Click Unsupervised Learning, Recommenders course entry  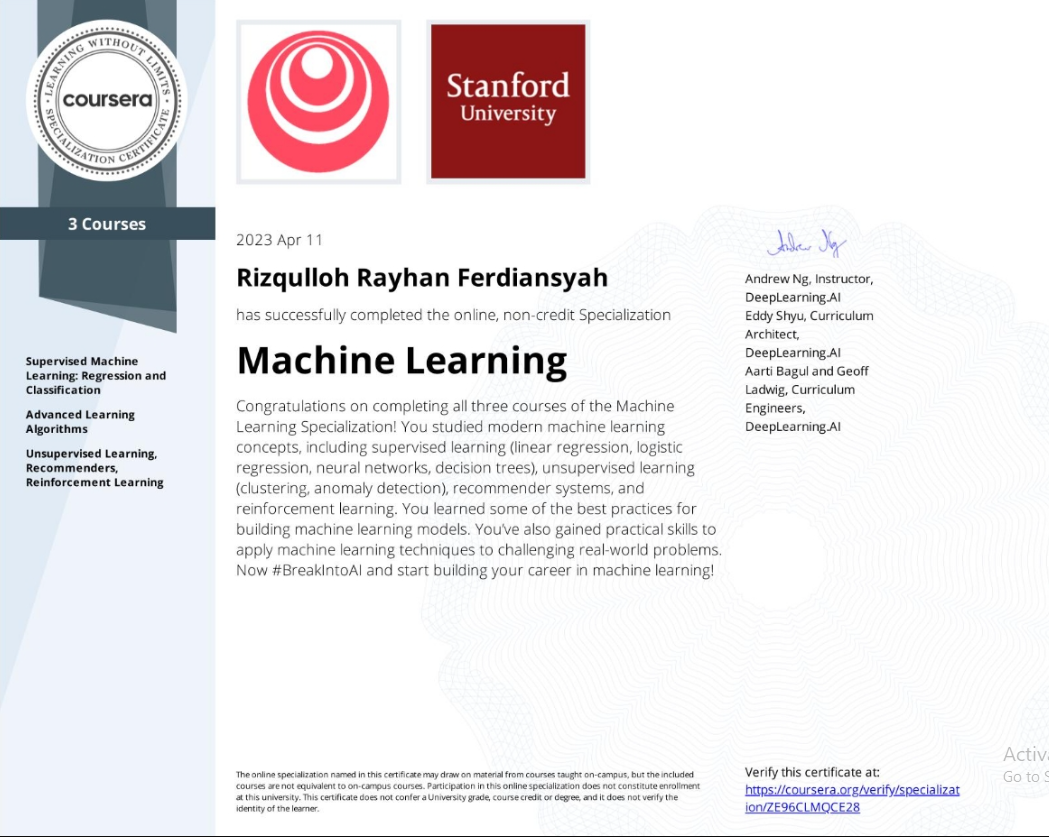[93, 467]
